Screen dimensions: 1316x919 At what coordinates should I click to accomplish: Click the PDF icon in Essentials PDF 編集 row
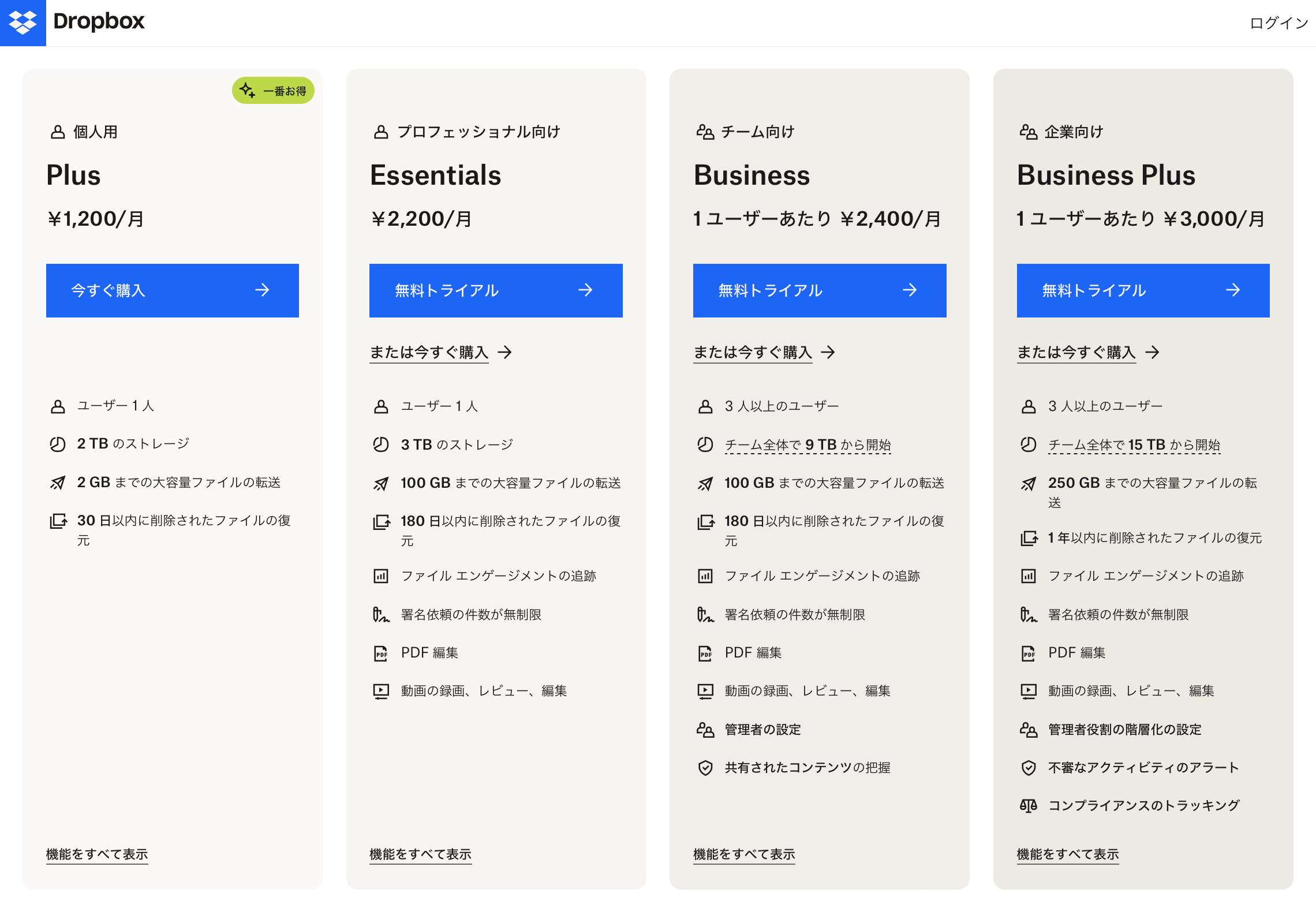tap(381, 653)
